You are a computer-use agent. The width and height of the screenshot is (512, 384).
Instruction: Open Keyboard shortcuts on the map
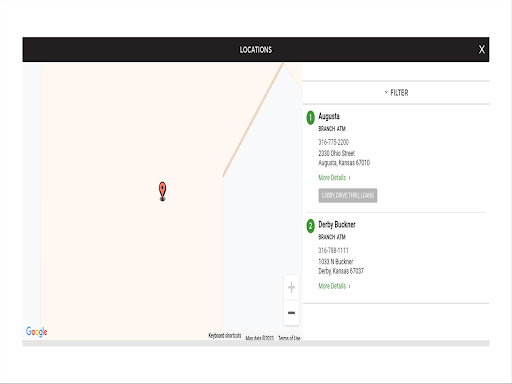click(225, 335)
